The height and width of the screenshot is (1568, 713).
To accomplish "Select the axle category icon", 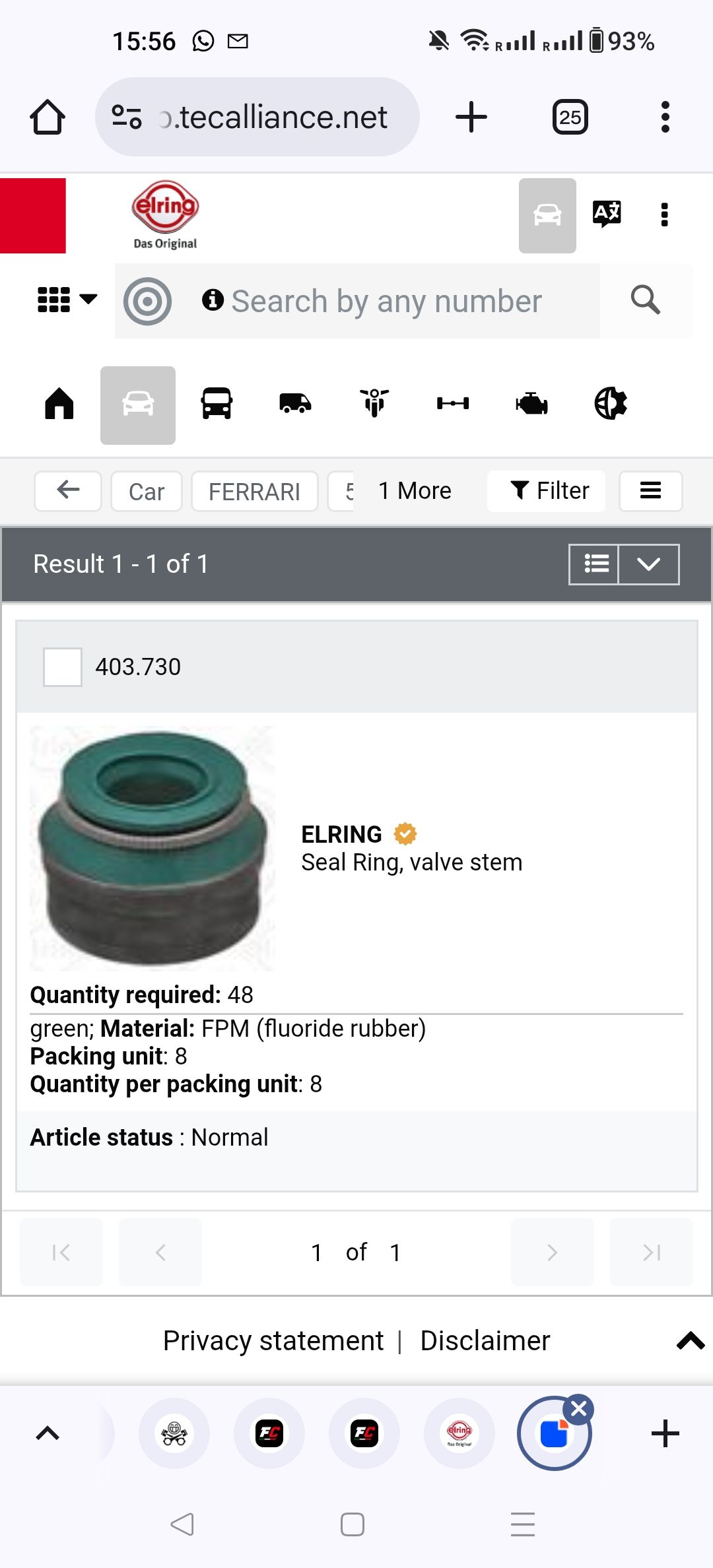I will click(453, 403).
